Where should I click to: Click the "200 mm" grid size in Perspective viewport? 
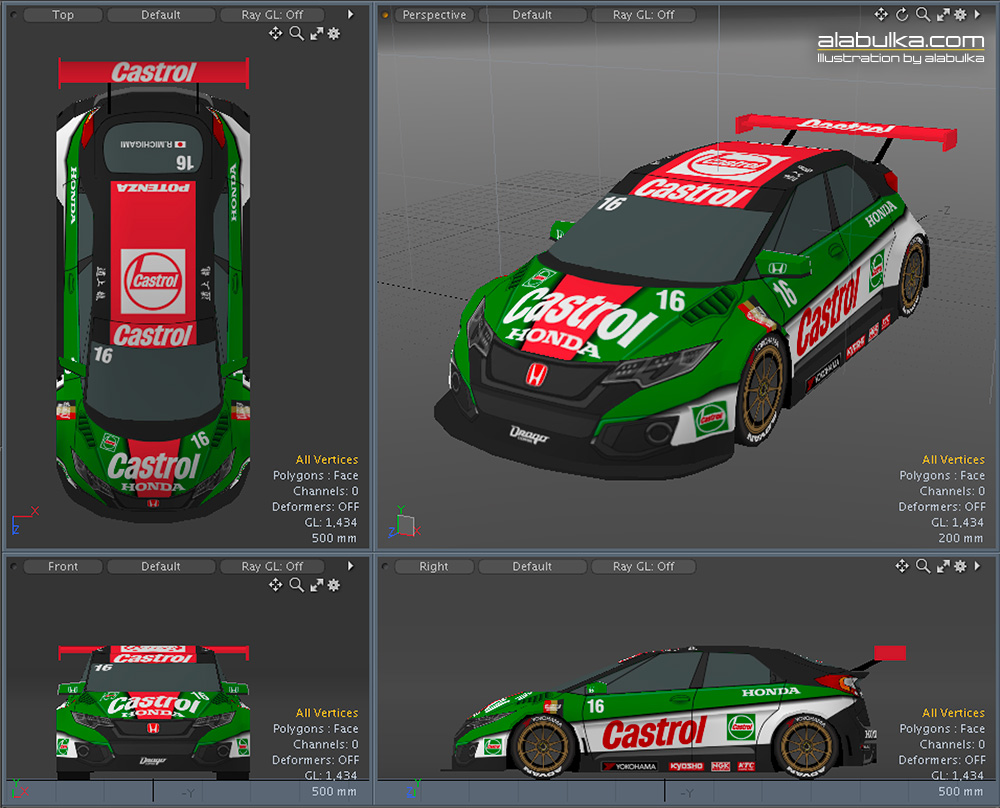pyautogui.click(x=960, y=538)
